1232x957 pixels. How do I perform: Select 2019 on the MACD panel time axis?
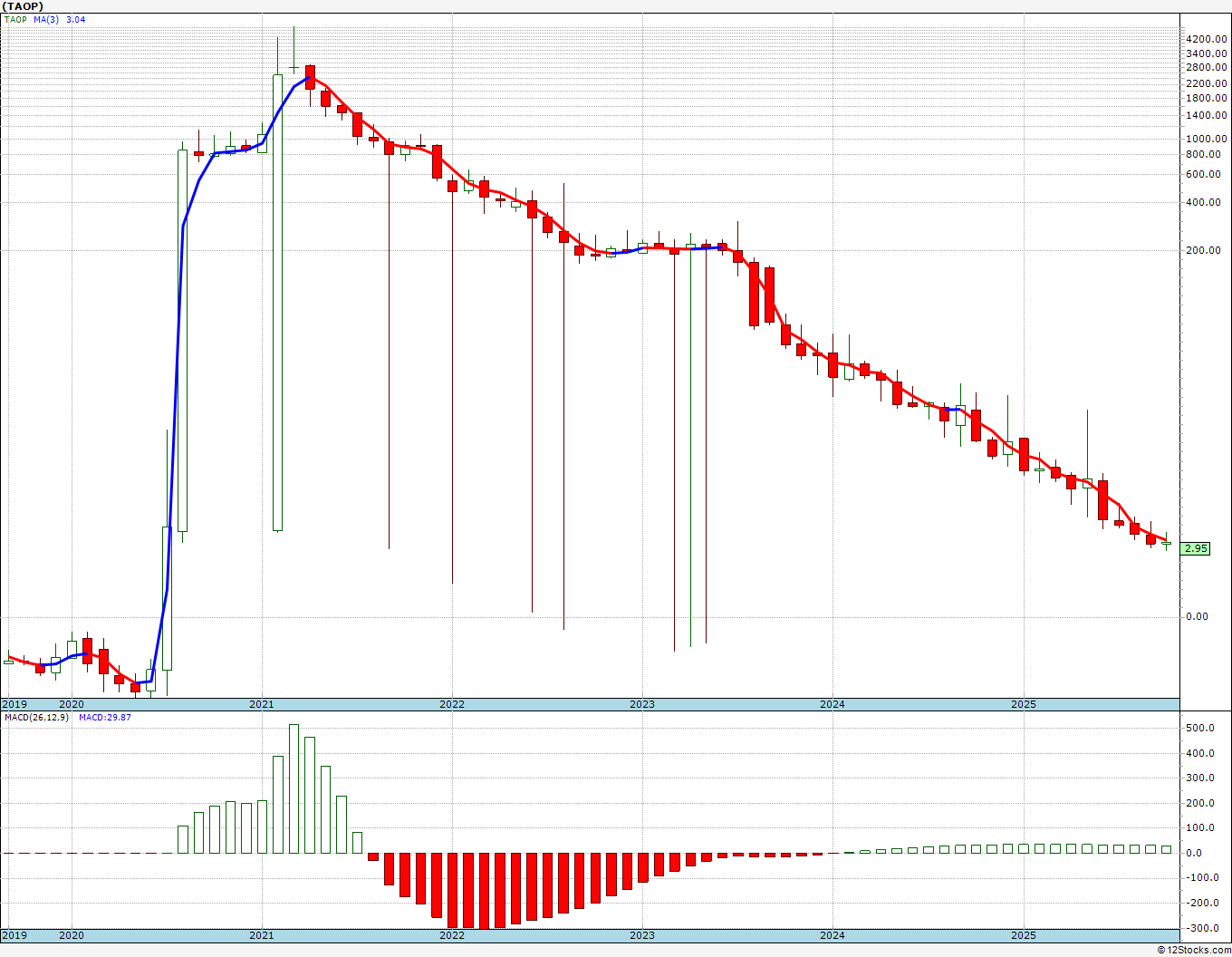(x=14, y=935)
